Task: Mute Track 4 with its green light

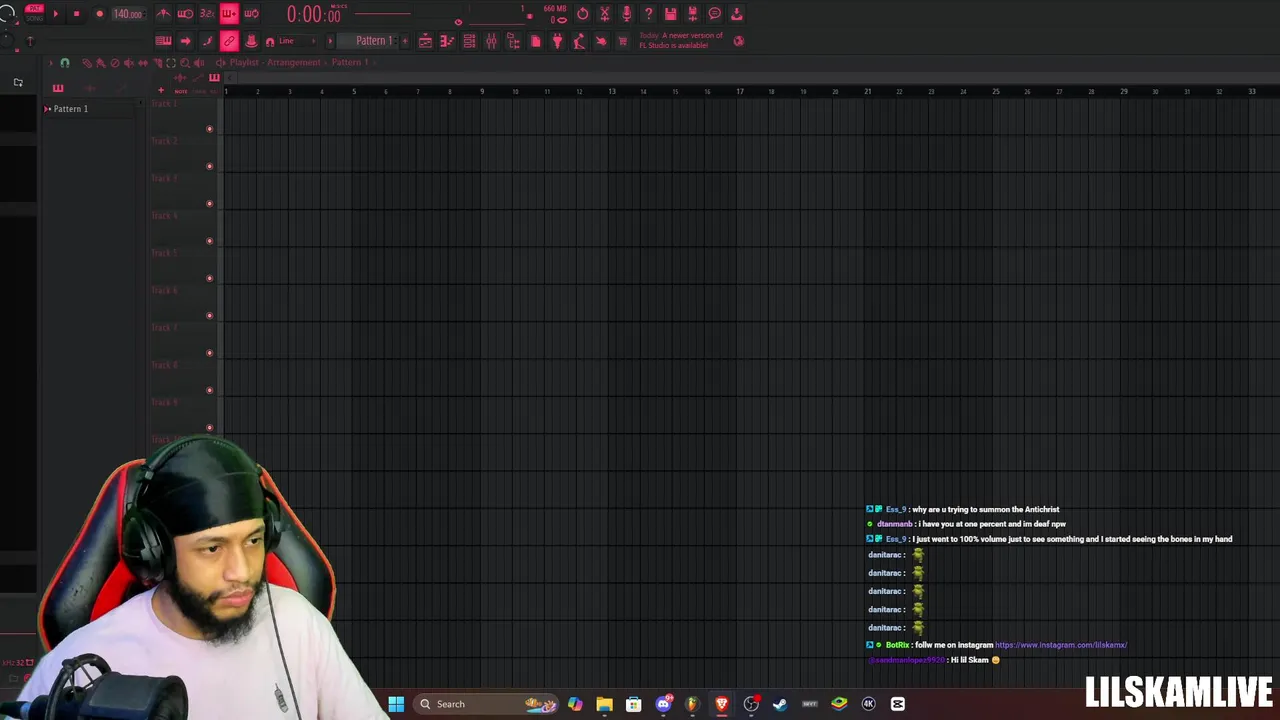Action: (209, 241)
